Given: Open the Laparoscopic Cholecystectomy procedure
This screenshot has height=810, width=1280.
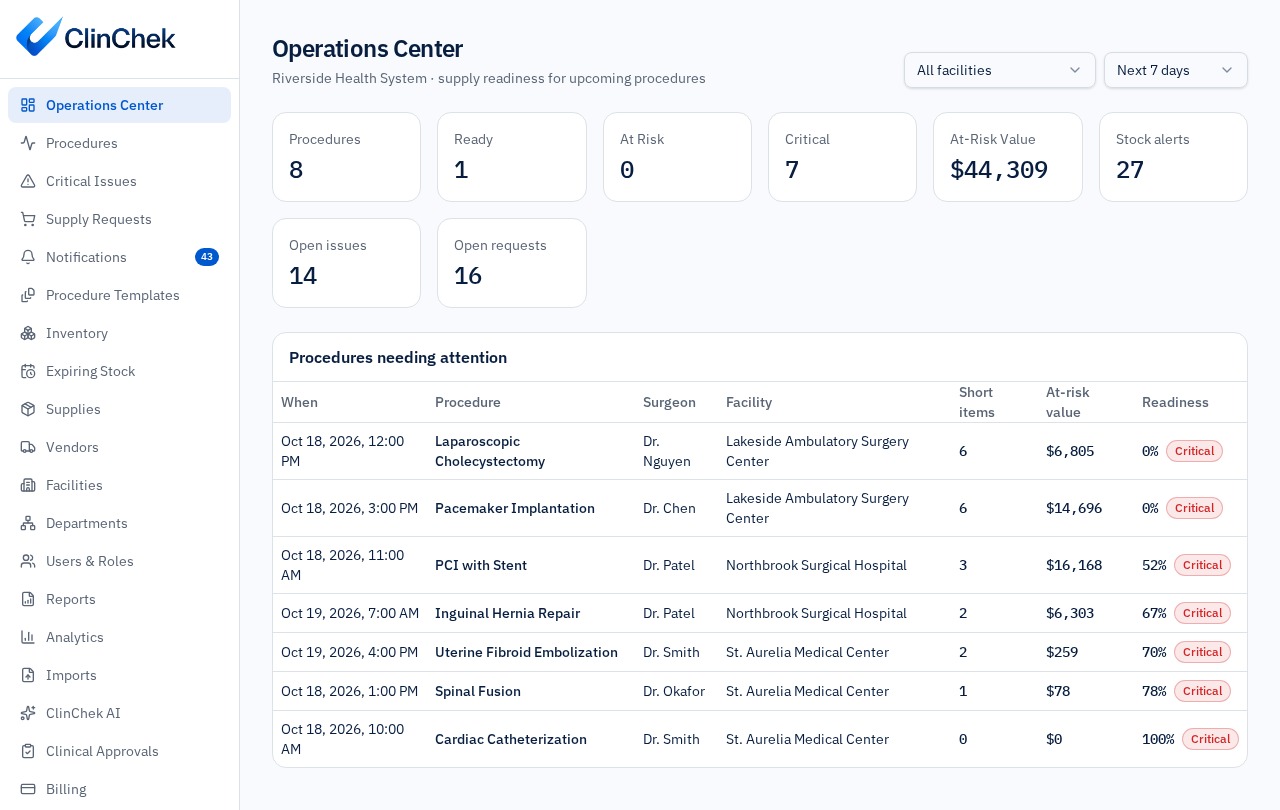Looking at the screenshot, I should (490, 451).
